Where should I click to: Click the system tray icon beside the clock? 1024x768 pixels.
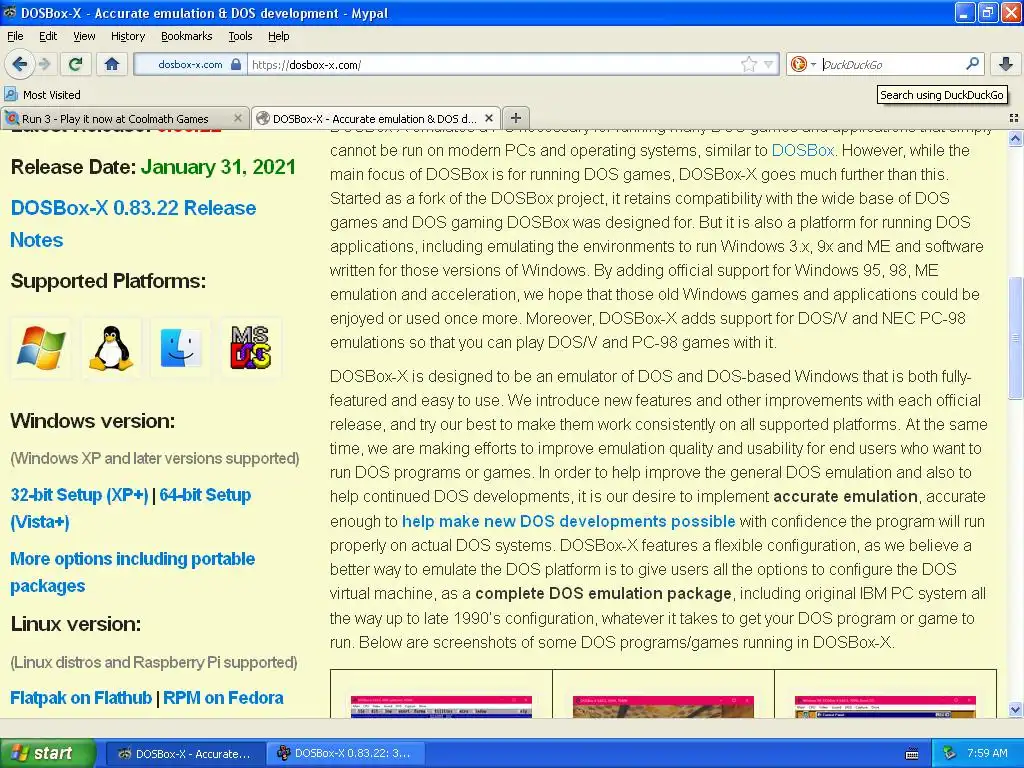pyautogui.click(x=950, y=753)
